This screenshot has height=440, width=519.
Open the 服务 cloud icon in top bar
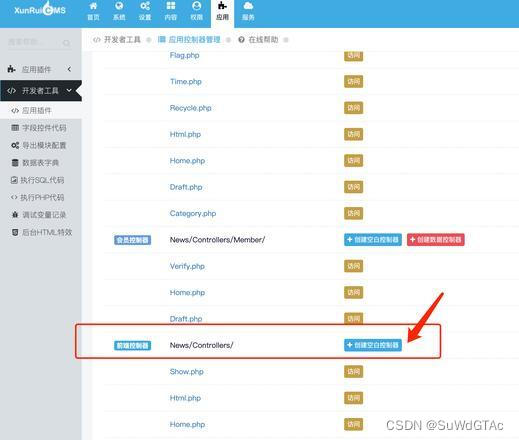pyautogui.click(x=248, y=11)
